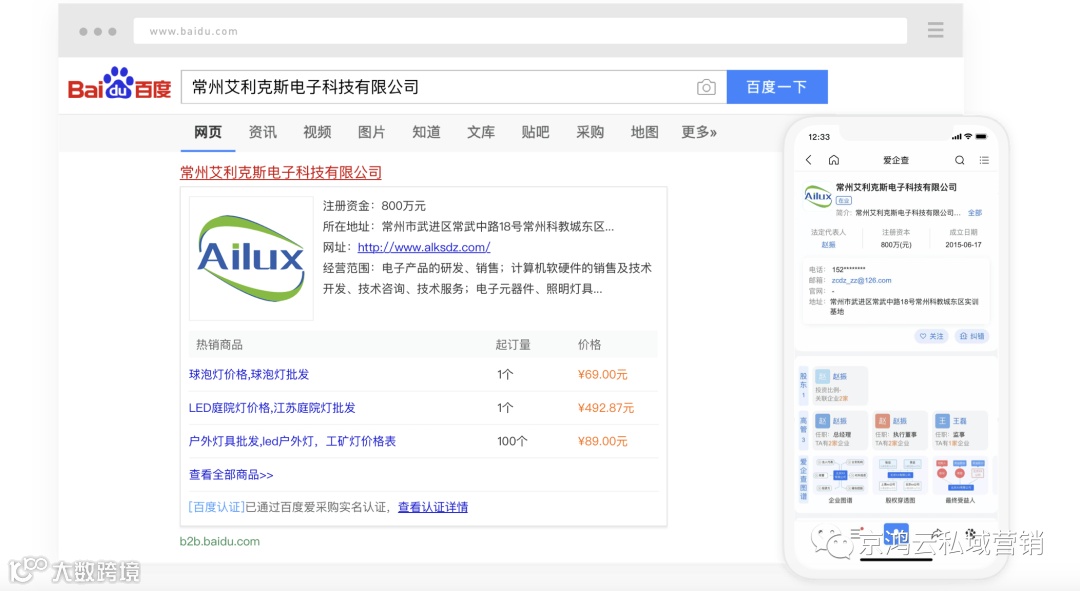Click the browser address bar www.baidu.com
Viewport: 1080px width, 591px height.
pos(520,31)
